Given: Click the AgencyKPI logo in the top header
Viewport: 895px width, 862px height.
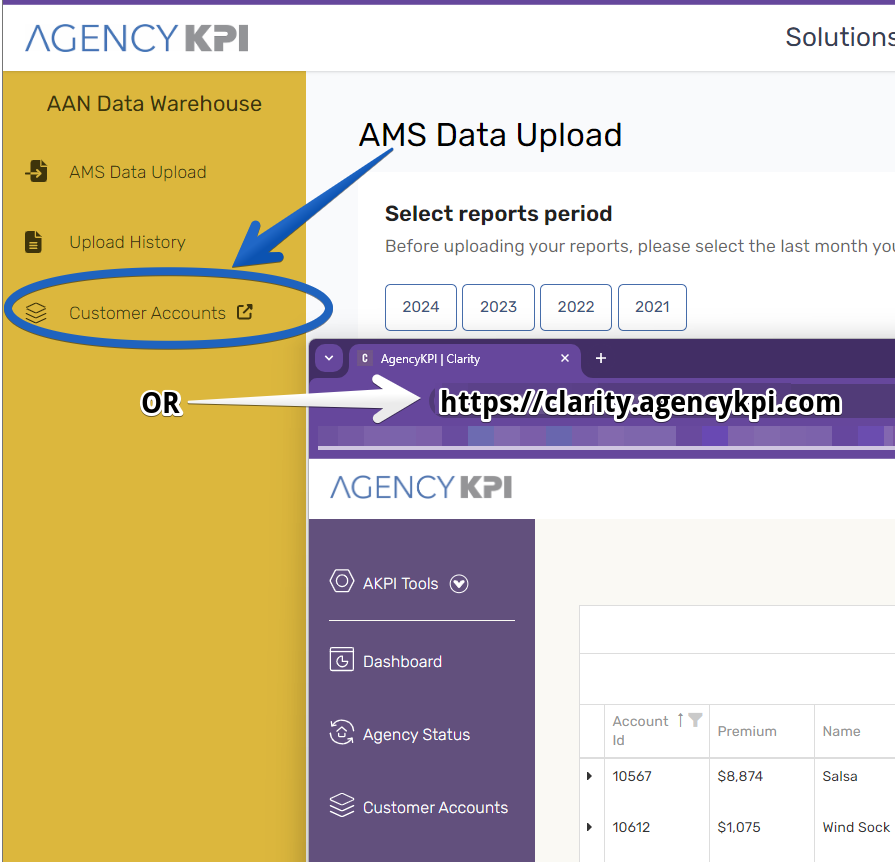Looking at the screenshot, I should [x=137, y=38].
